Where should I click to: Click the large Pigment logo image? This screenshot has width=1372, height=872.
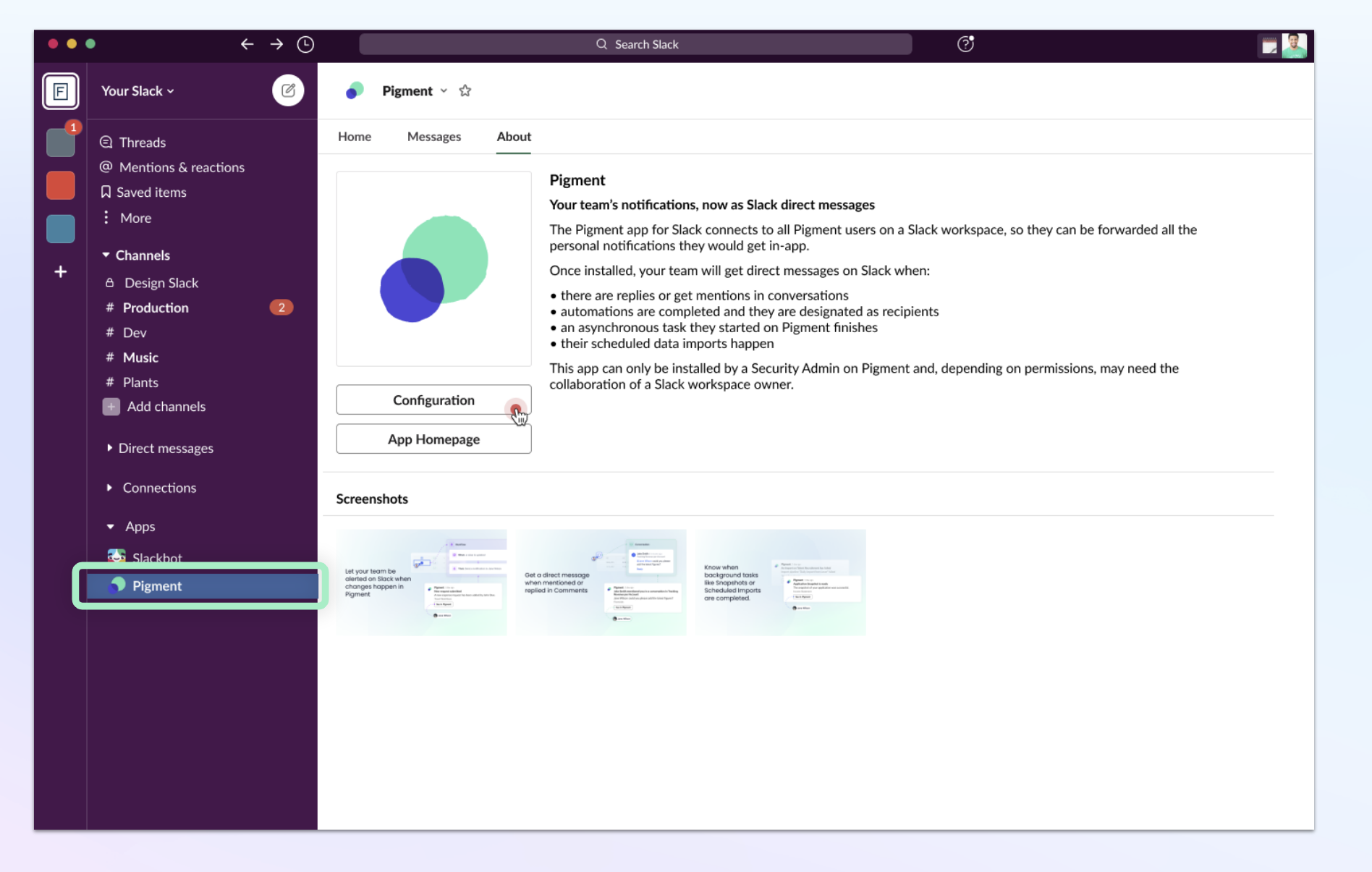(434, 269)
